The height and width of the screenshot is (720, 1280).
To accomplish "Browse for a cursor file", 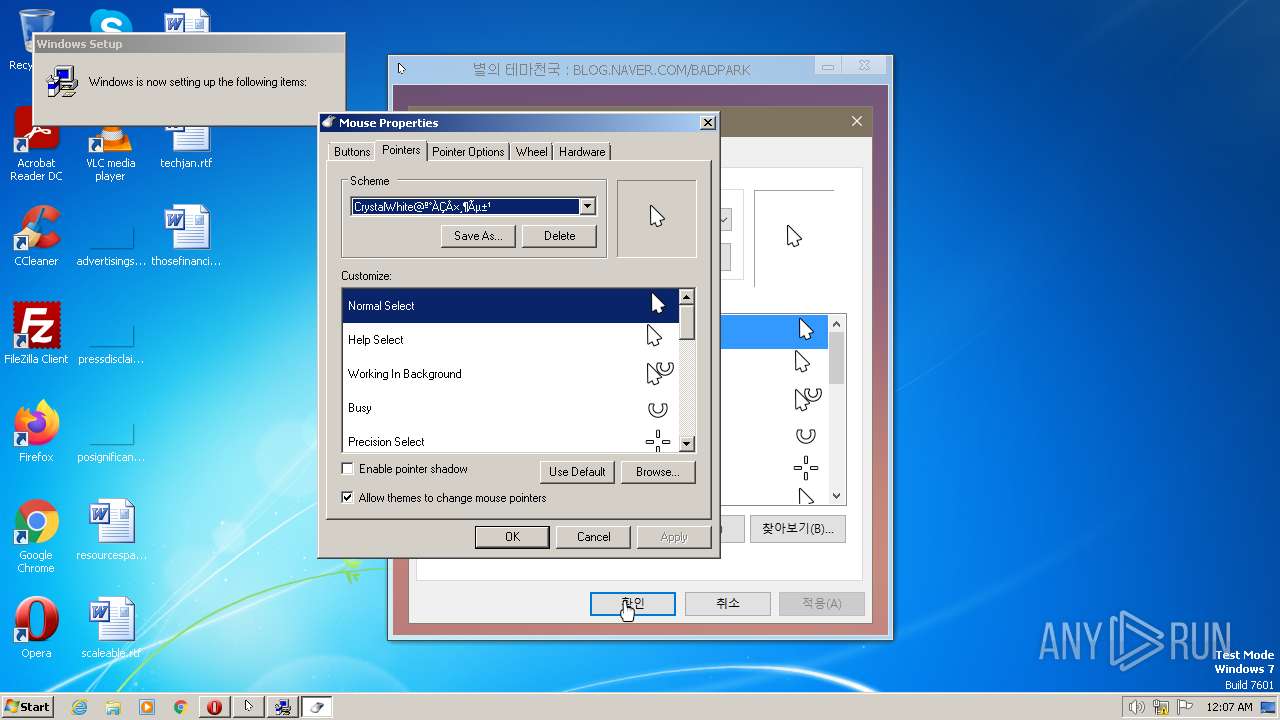I will 657,472.
